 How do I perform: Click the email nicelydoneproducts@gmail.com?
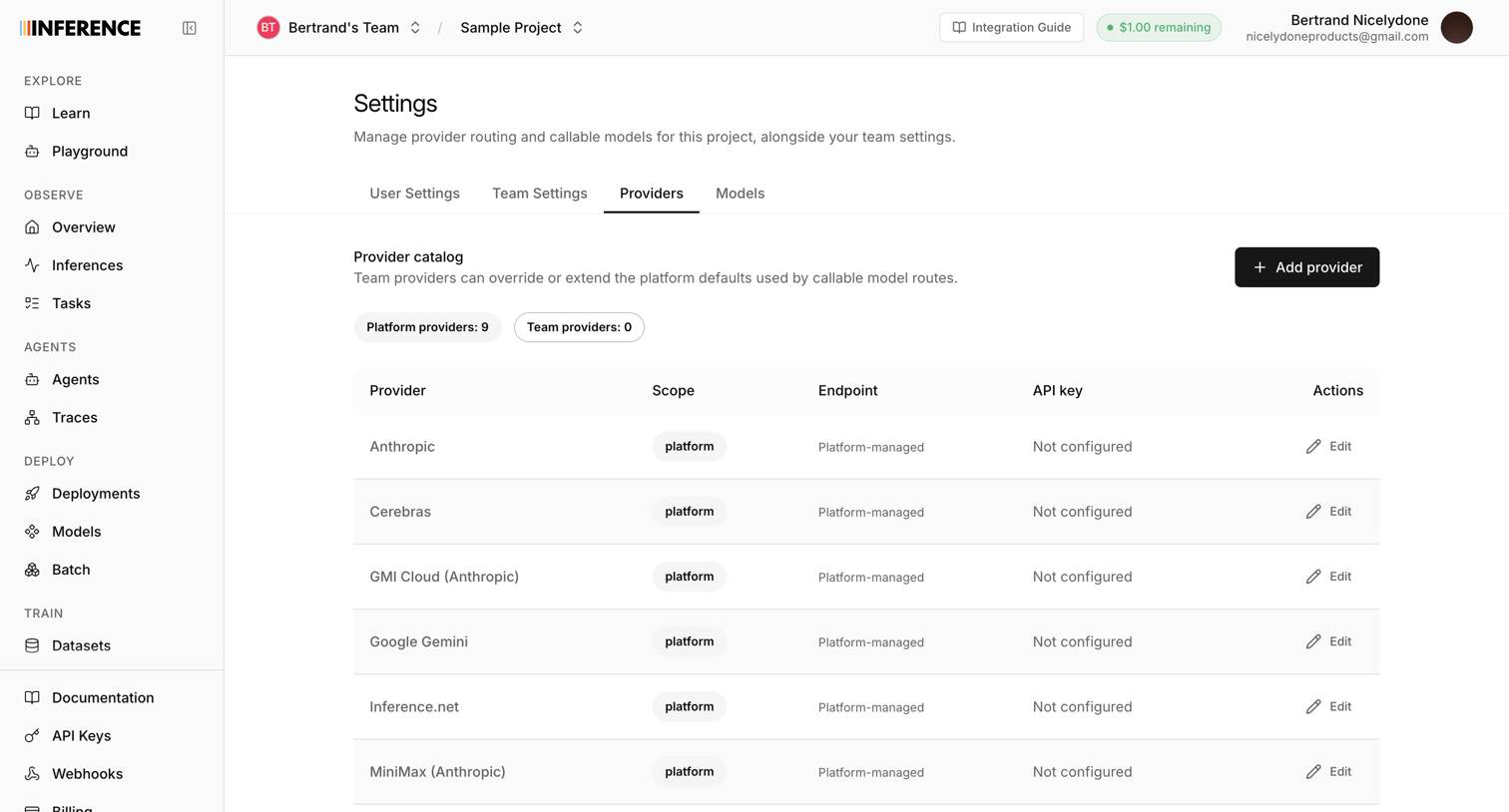pos(1336,37)
